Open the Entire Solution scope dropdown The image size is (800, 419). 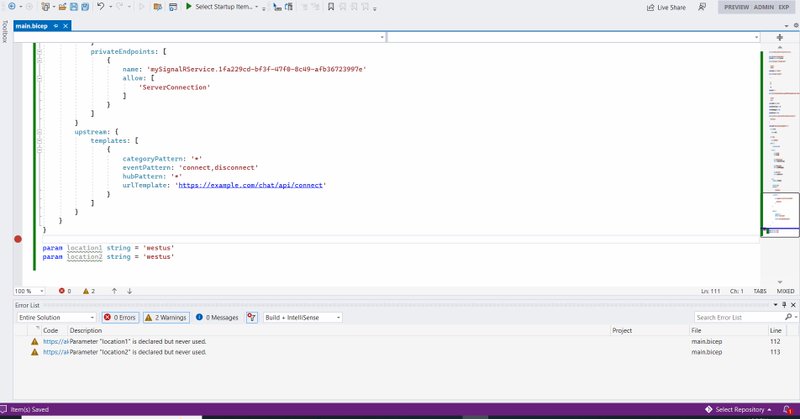(56, 317)
